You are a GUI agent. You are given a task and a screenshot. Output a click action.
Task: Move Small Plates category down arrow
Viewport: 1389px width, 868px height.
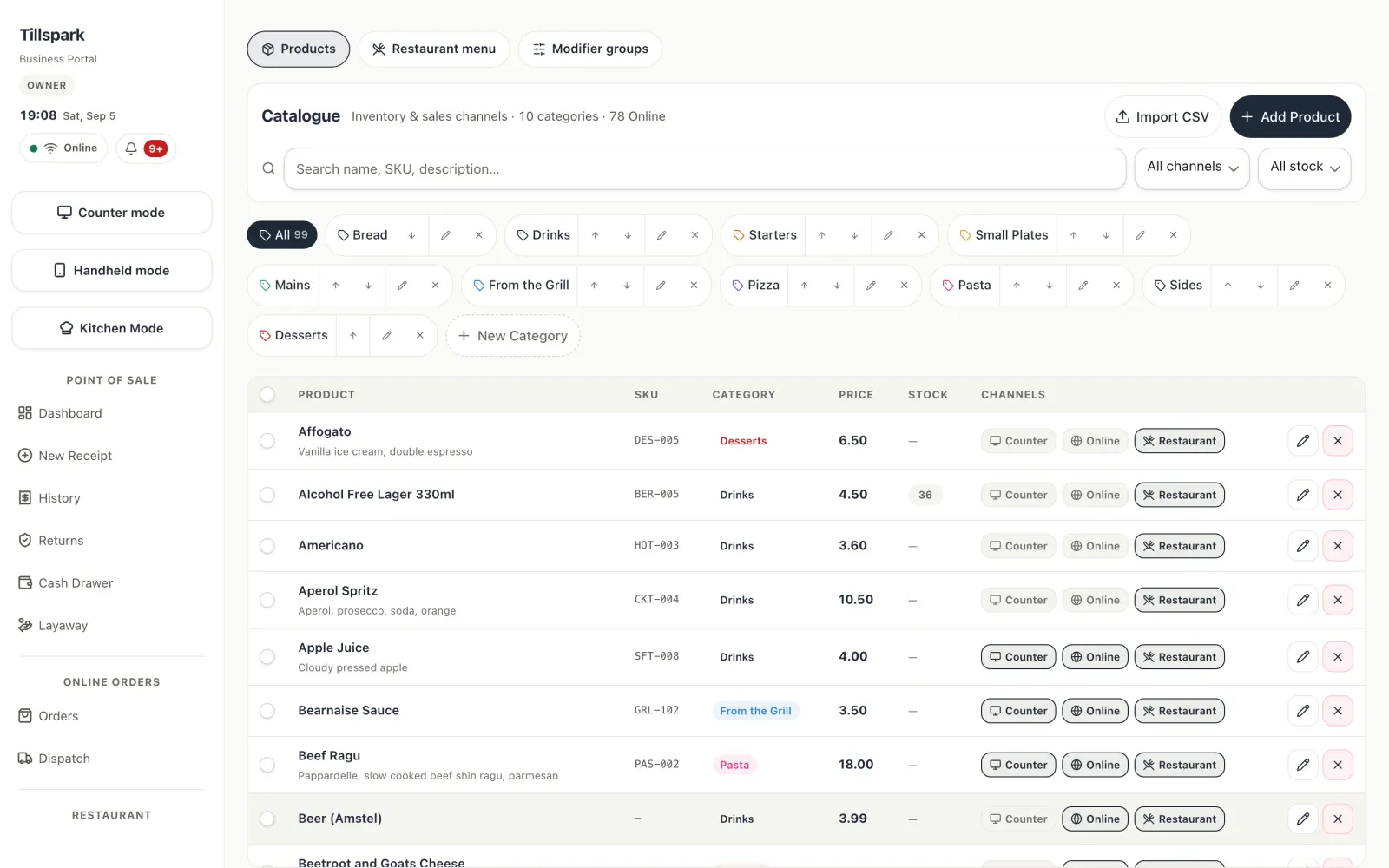pyautogui.click(x=1106, y=235)
